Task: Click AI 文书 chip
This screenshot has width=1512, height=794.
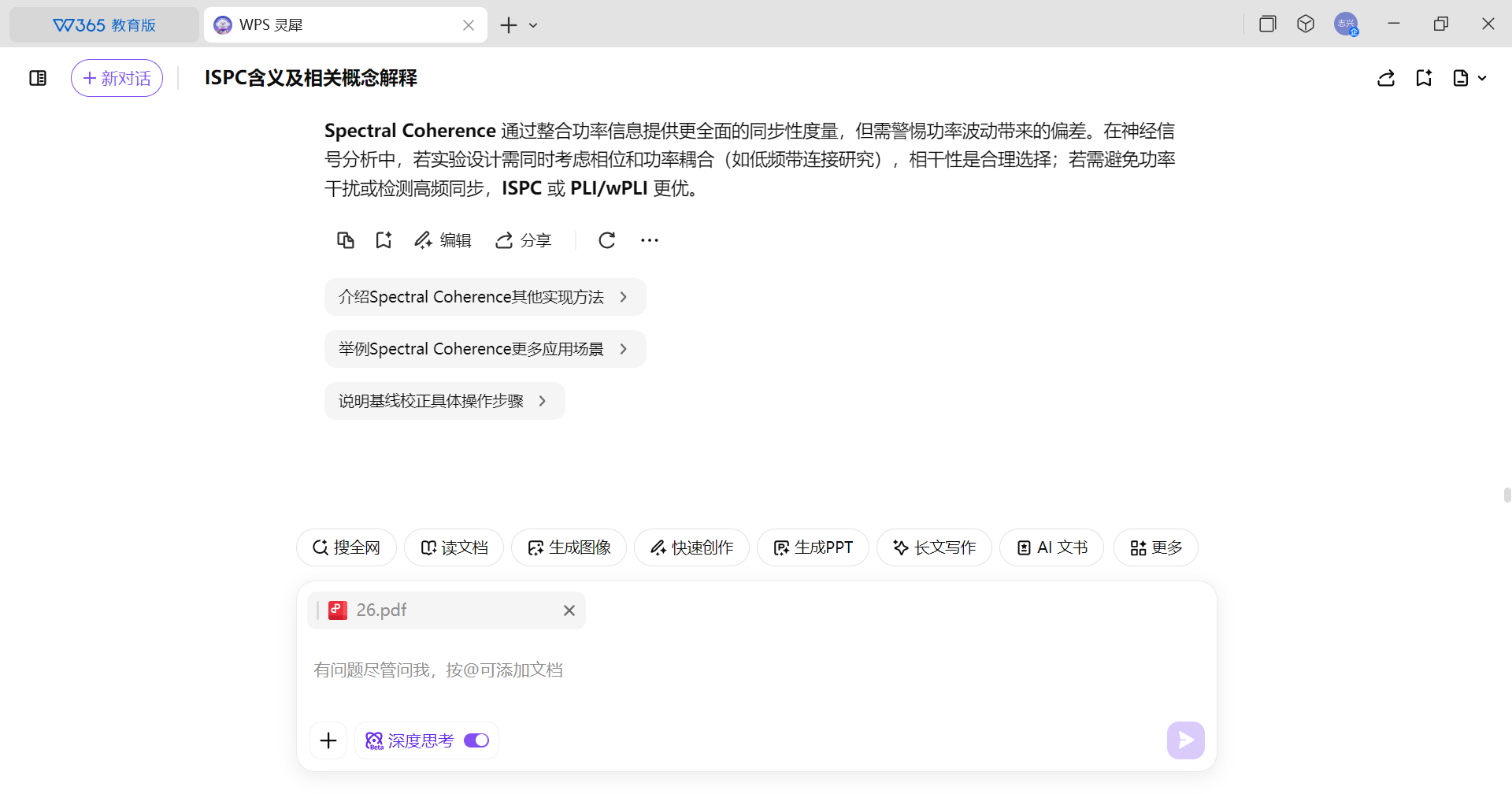Action: point(1051,547)
